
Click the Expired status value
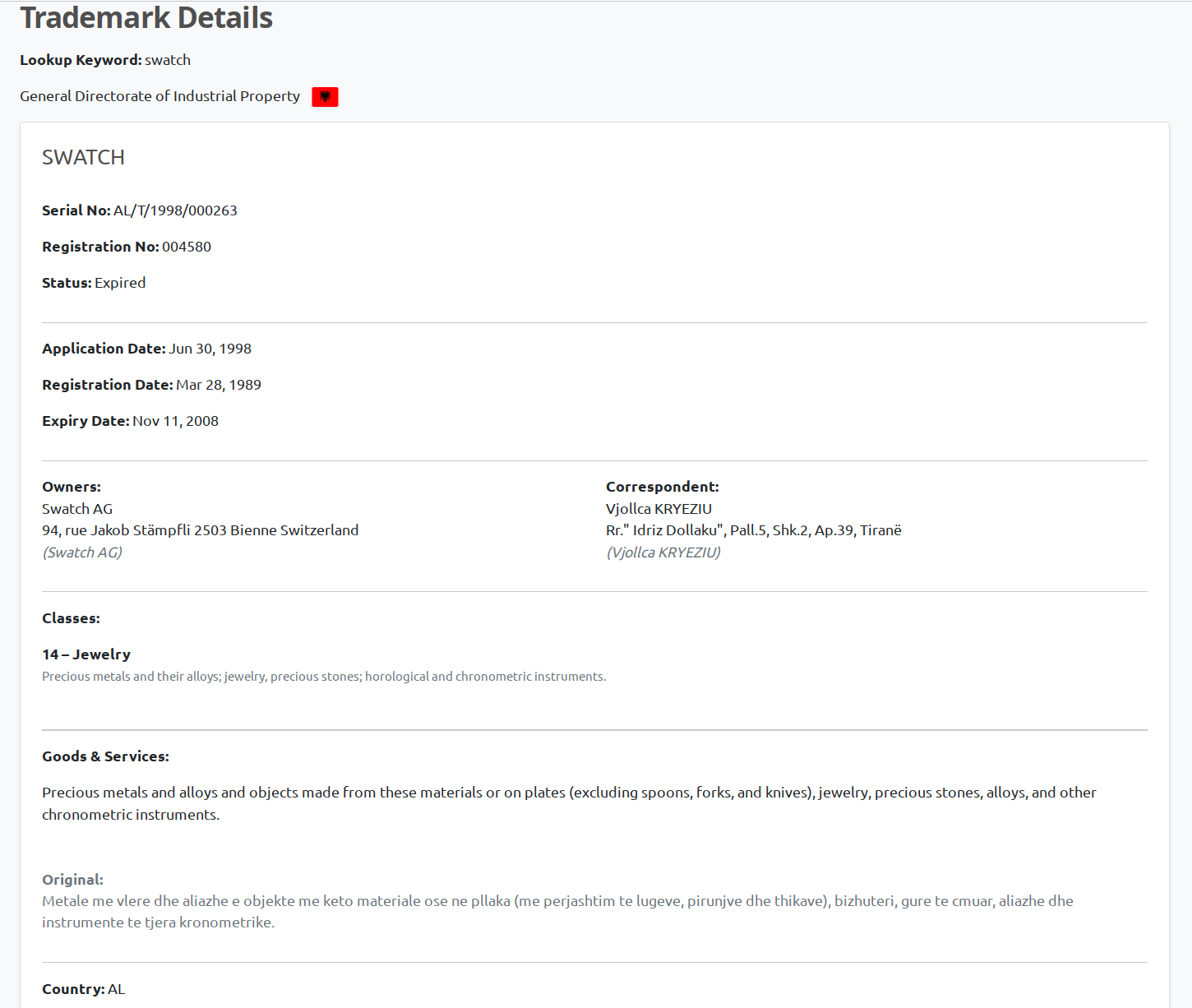[x=120, y=283]
